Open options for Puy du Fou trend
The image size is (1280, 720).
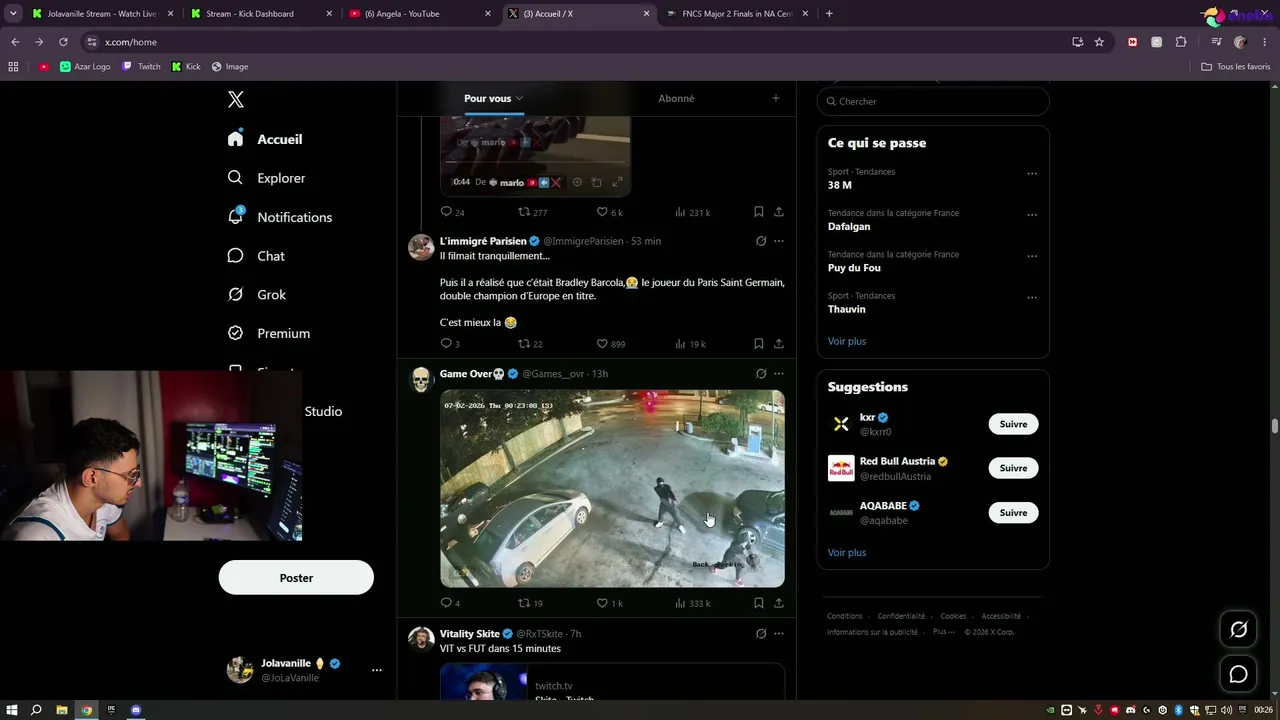click(x=1032, y=256)
